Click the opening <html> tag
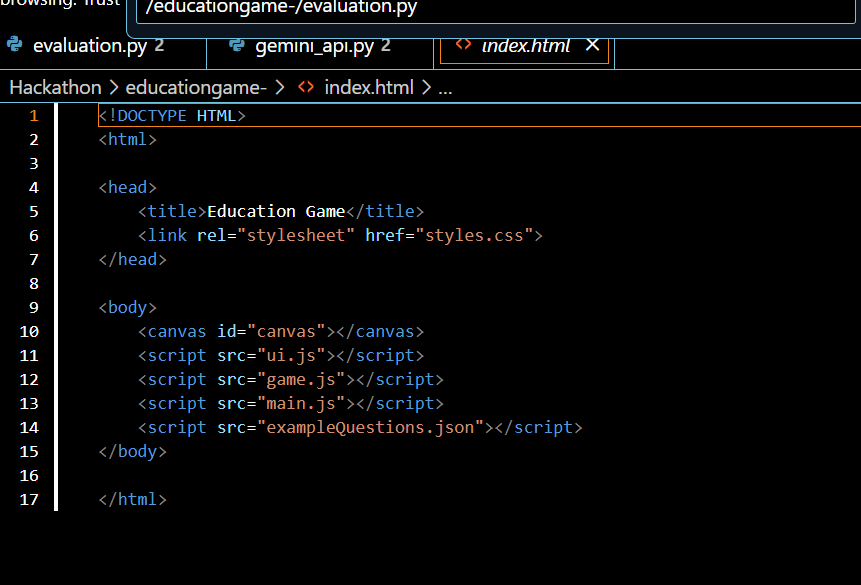This screenshot has height=585, width=861. click(127, 140)
